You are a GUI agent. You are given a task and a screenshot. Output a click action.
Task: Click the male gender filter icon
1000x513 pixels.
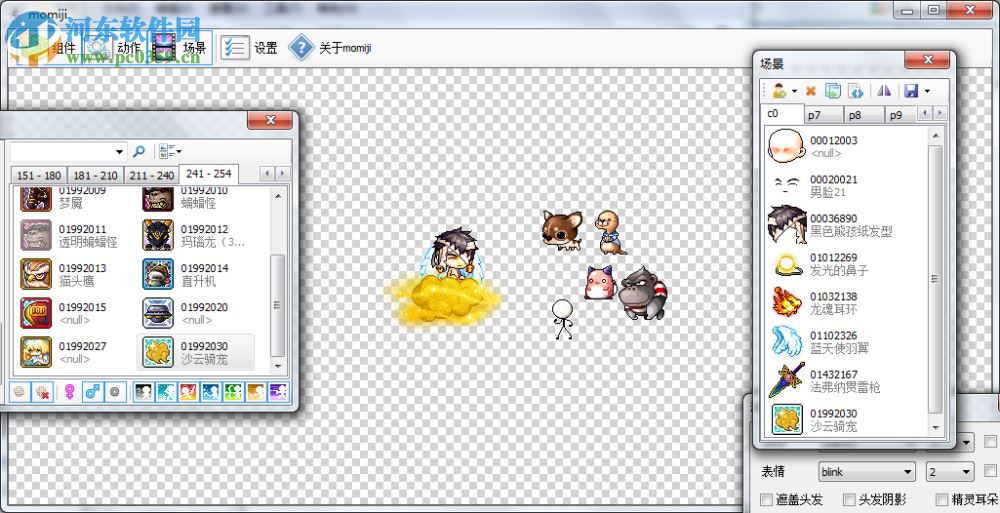tap(92, 392)
